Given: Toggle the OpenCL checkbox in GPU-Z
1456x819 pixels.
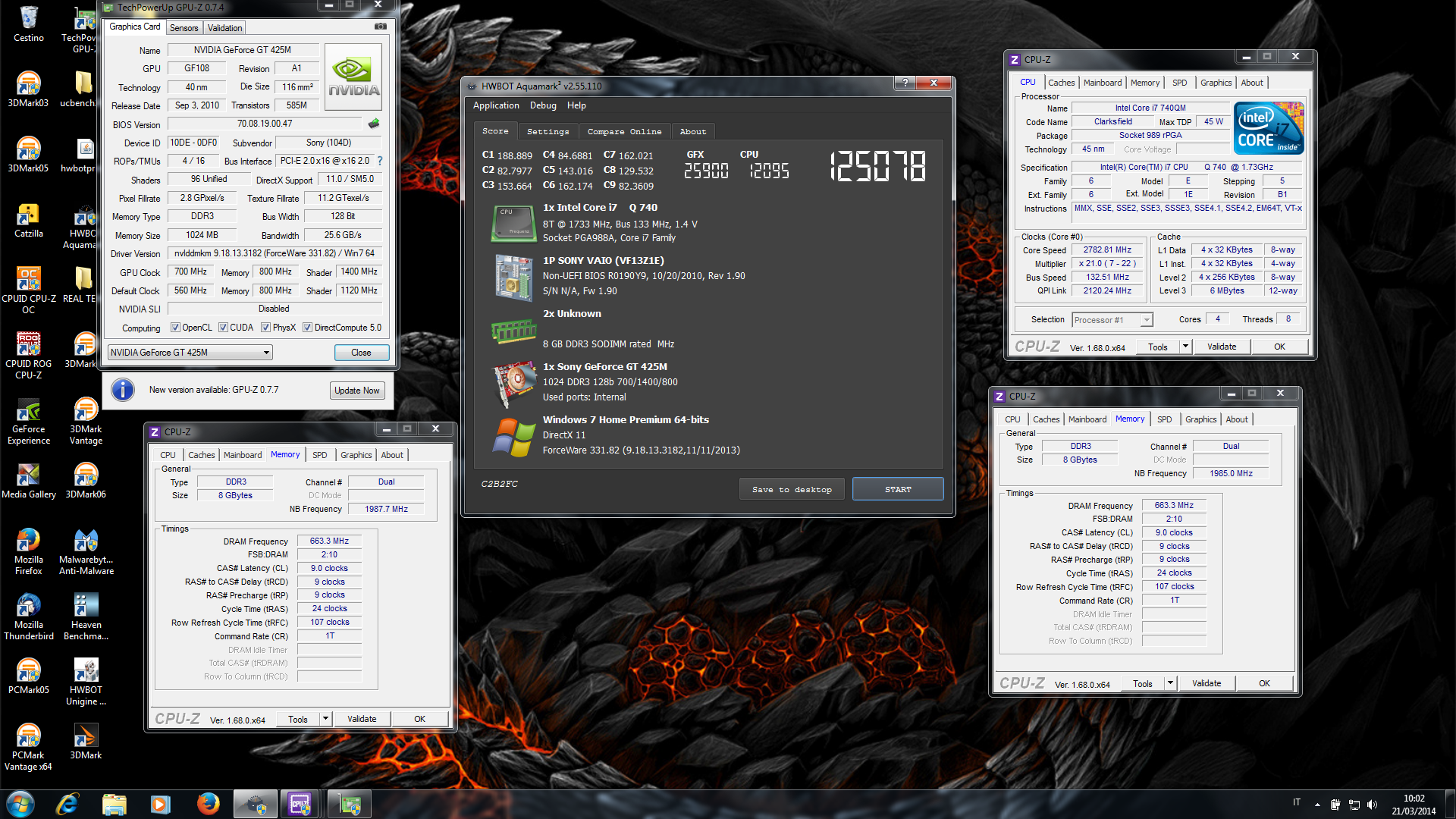Looking at the screenshot, I should point(175,328).
